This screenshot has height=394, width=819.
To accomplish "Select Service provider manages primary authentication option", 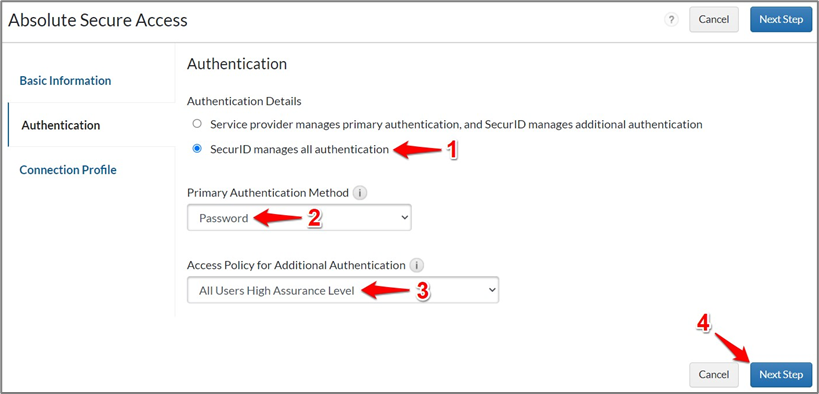I will (x=197, y=124).
